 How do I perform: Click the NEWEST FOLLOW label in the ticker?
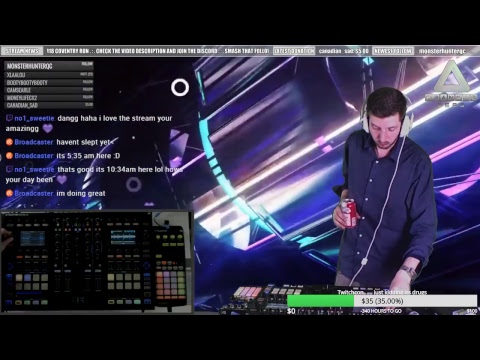tap(393, 51)
